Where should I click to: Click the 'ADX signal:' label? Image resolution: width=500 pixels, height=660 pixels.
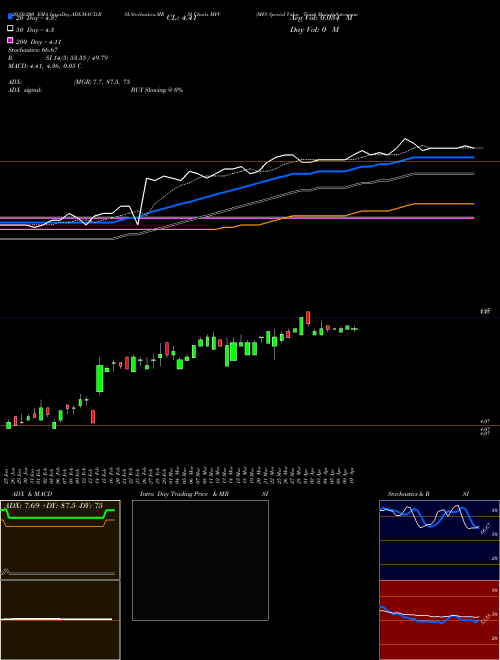point(25,90)
